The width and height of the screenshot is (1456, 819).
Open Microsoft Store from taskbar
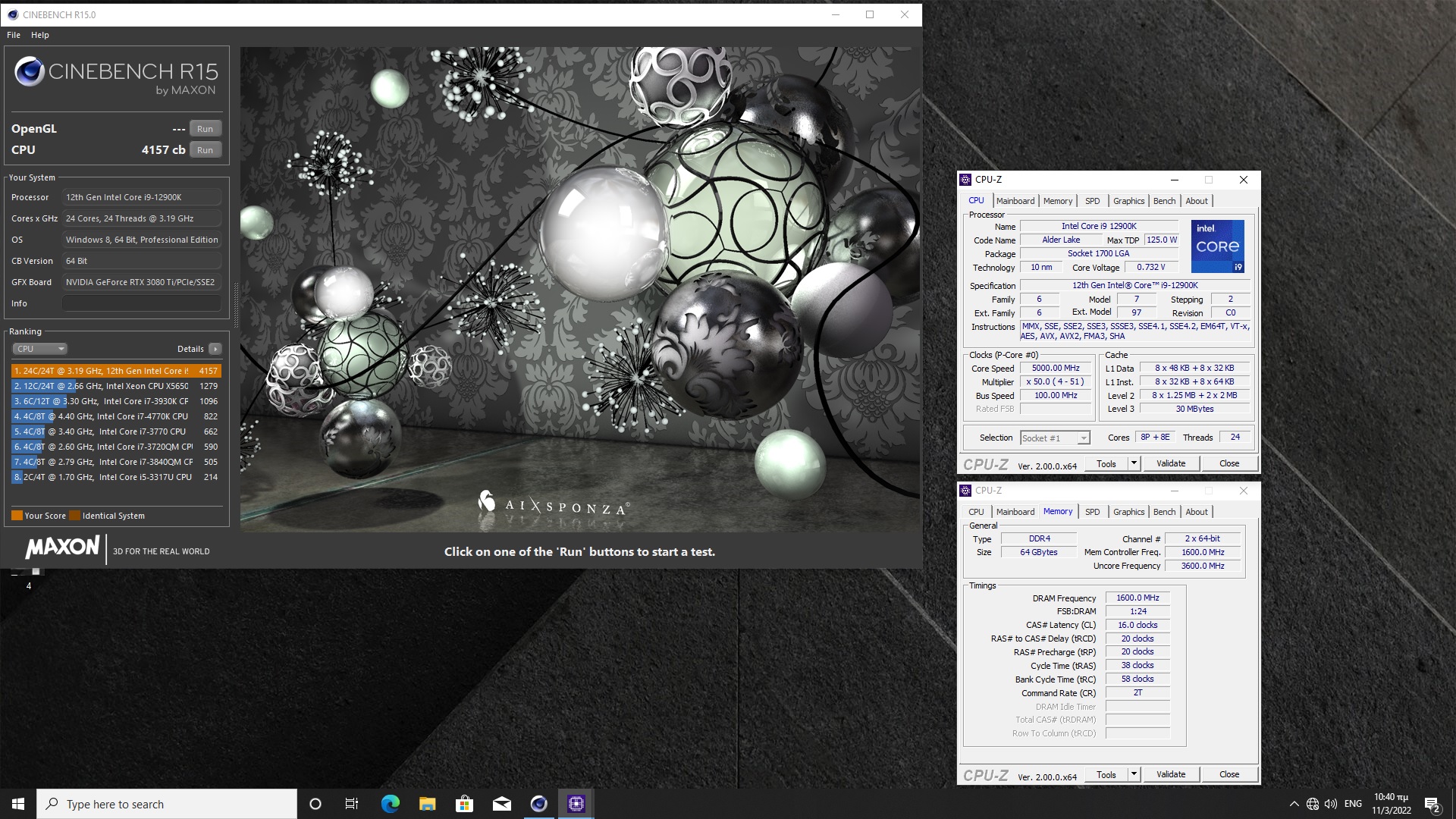pos(464,804)
